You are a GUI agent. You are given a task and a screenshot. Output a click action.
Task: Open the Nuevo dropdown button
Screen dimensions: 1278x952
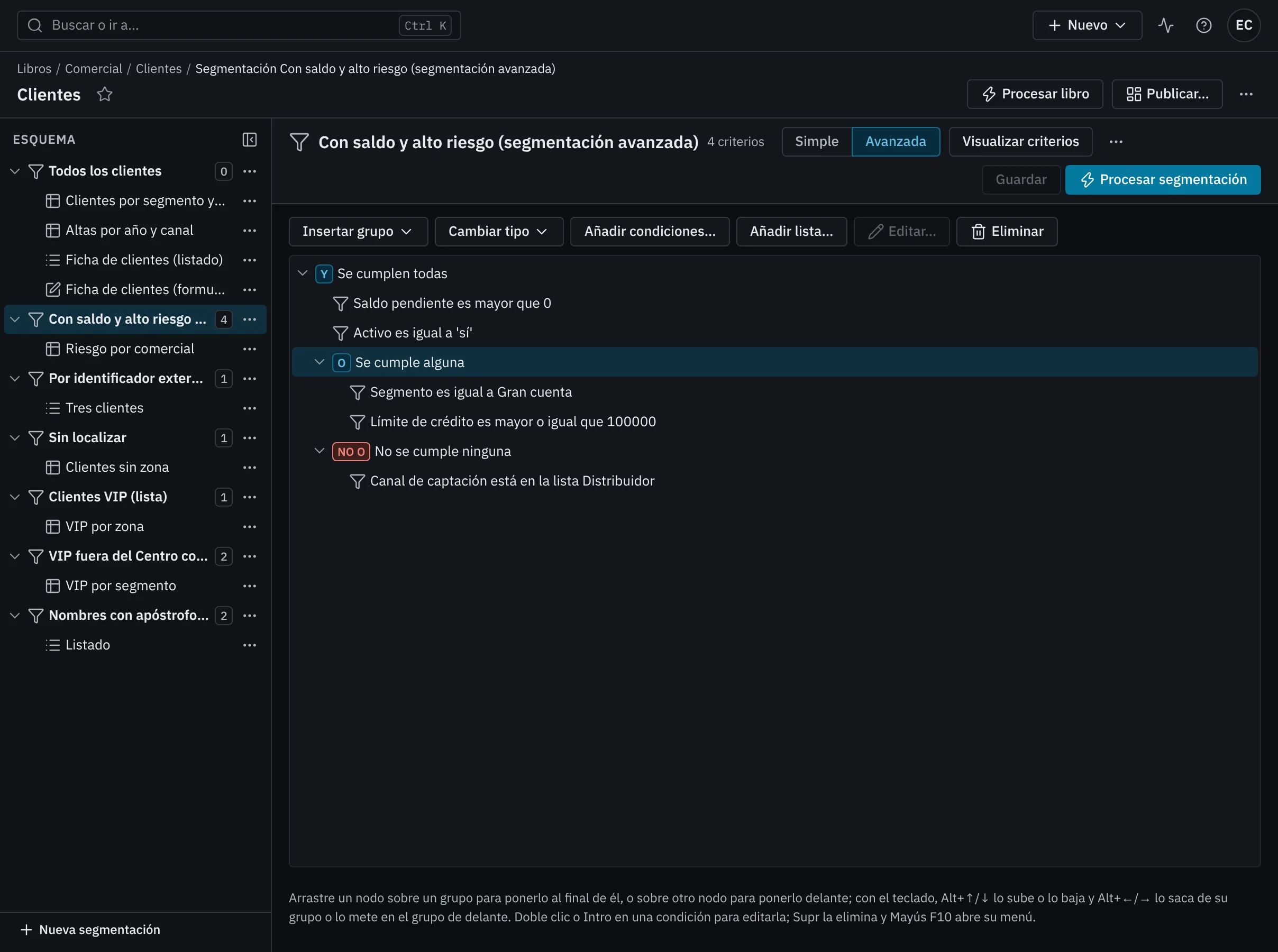point(1087,25)
